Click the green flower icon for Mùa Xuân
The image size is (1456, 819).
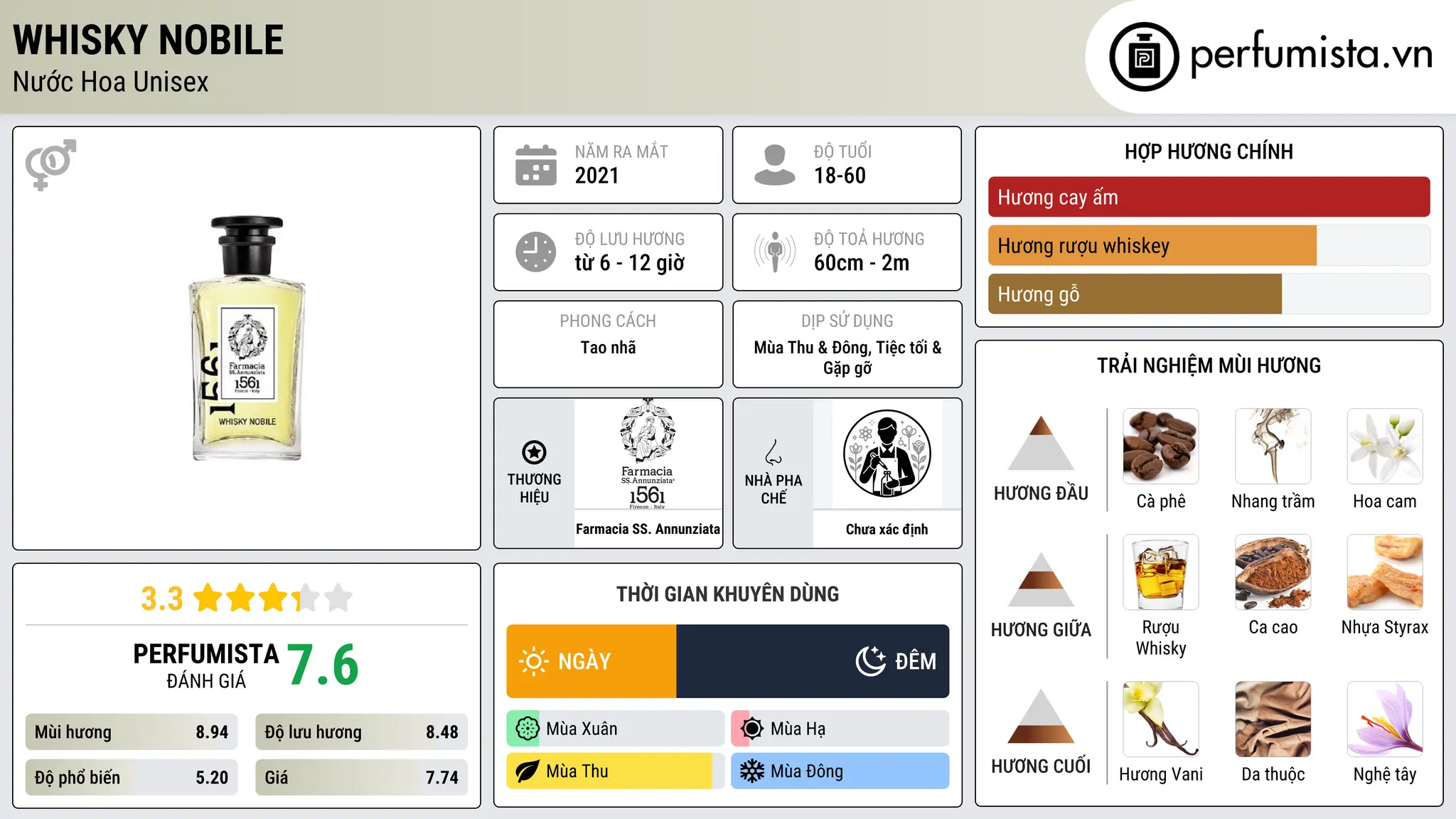(527, 729)
